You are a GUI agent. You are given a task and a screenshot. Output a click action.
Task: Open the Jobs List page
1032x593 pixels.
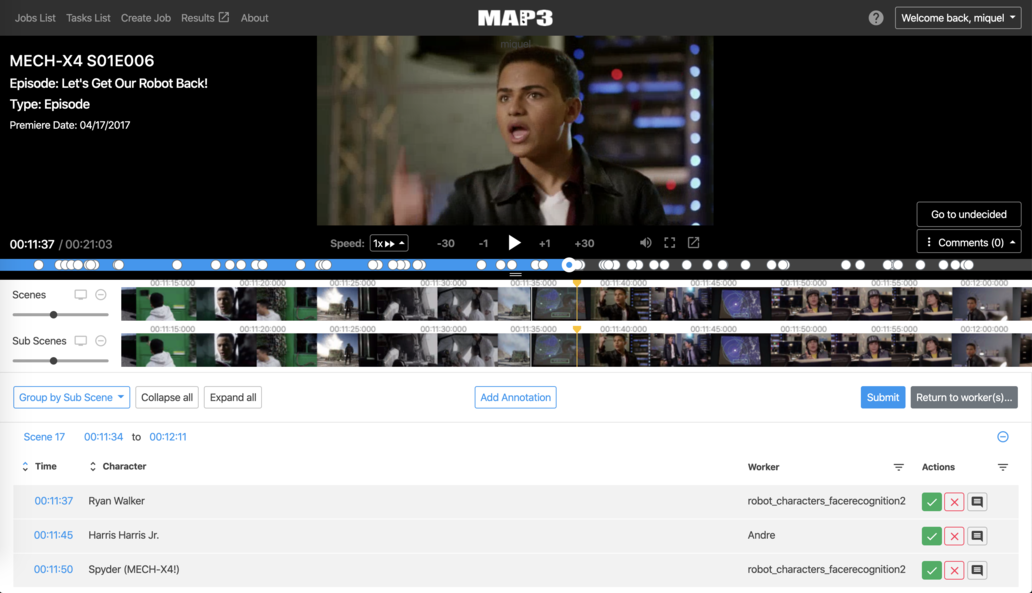pos(35,18)
